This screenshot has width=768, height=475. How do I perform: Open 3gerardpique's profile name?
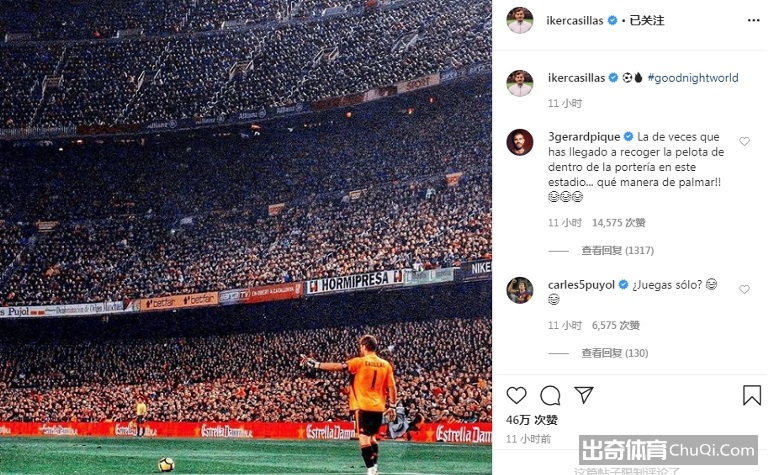point(584,137)
